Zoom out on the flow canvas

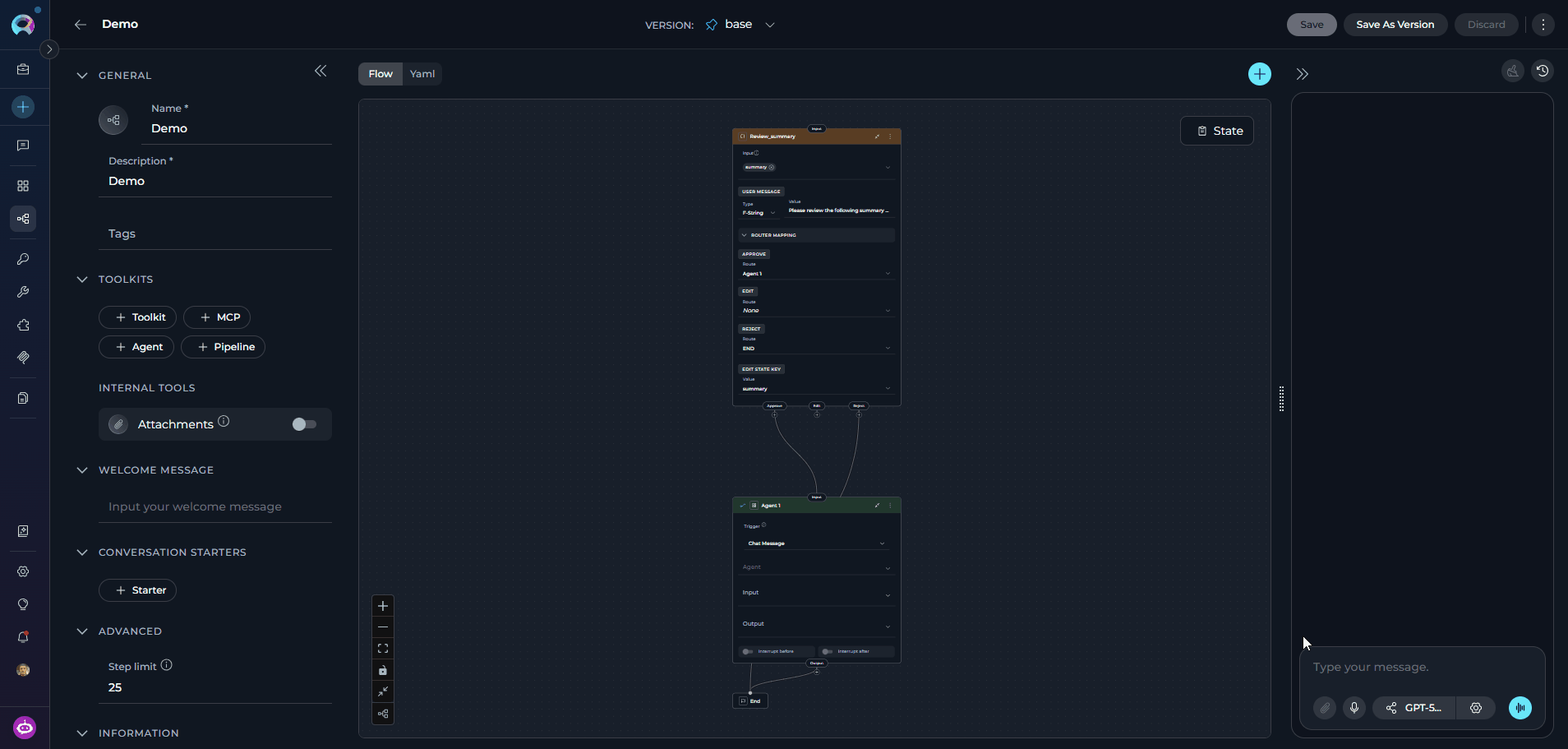pyautogui.click(x=383, y=627)
